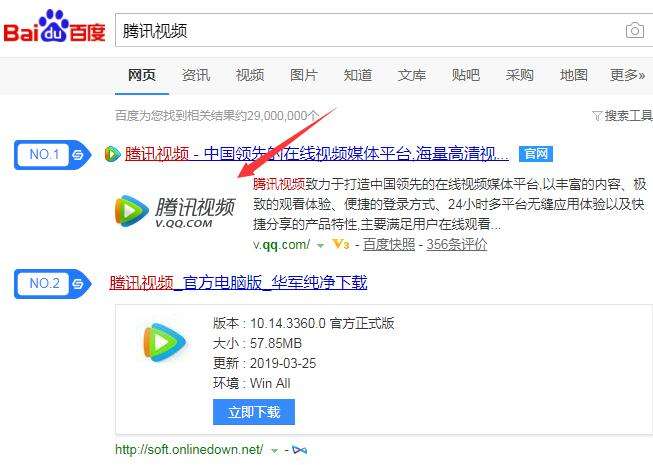Screen dimensions: 653x465
Task: Open the 图片 tab
Action: 304,75
